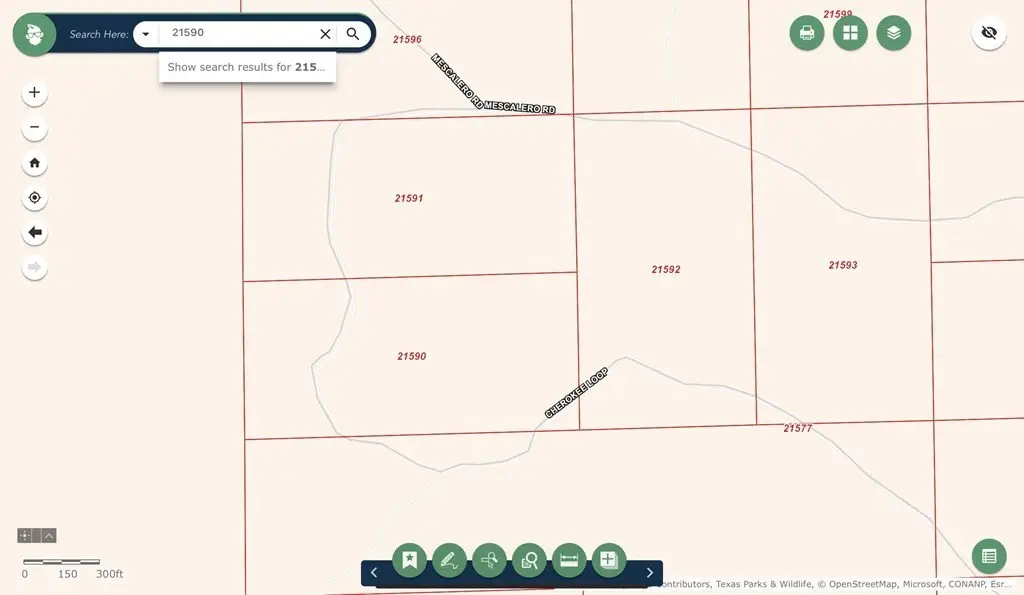This screenshot has height=595, width=1024.
Task: Open the Basemap gallery grid icon
Action: (x=850, y=33)
